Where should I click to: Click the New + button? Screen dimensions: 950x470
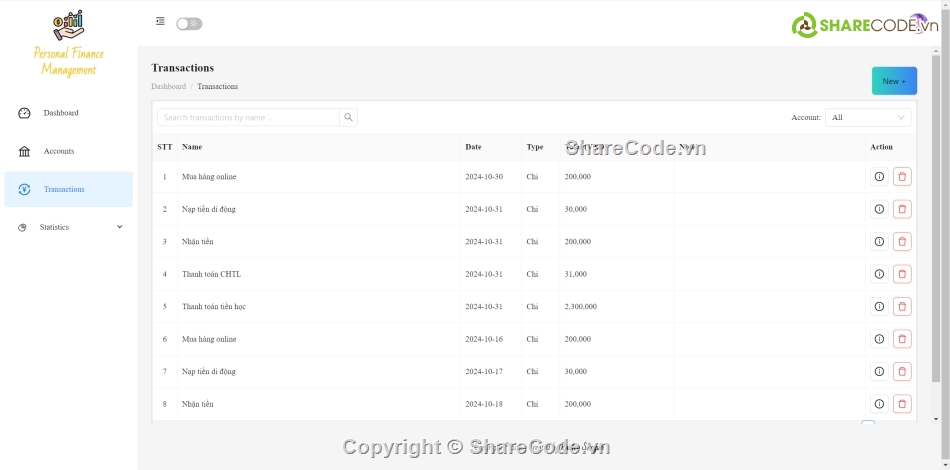[x=893, y=81]
